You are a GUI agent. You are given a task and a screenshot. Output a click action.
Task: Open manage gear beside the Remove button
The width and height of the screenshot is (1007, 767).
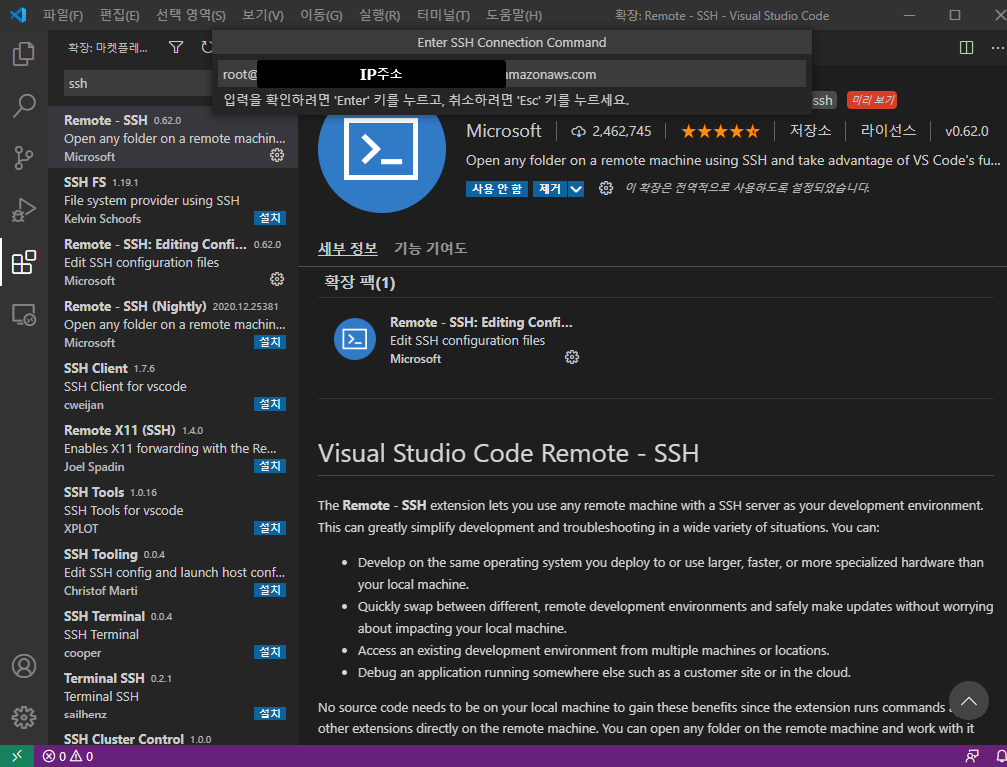605,188
